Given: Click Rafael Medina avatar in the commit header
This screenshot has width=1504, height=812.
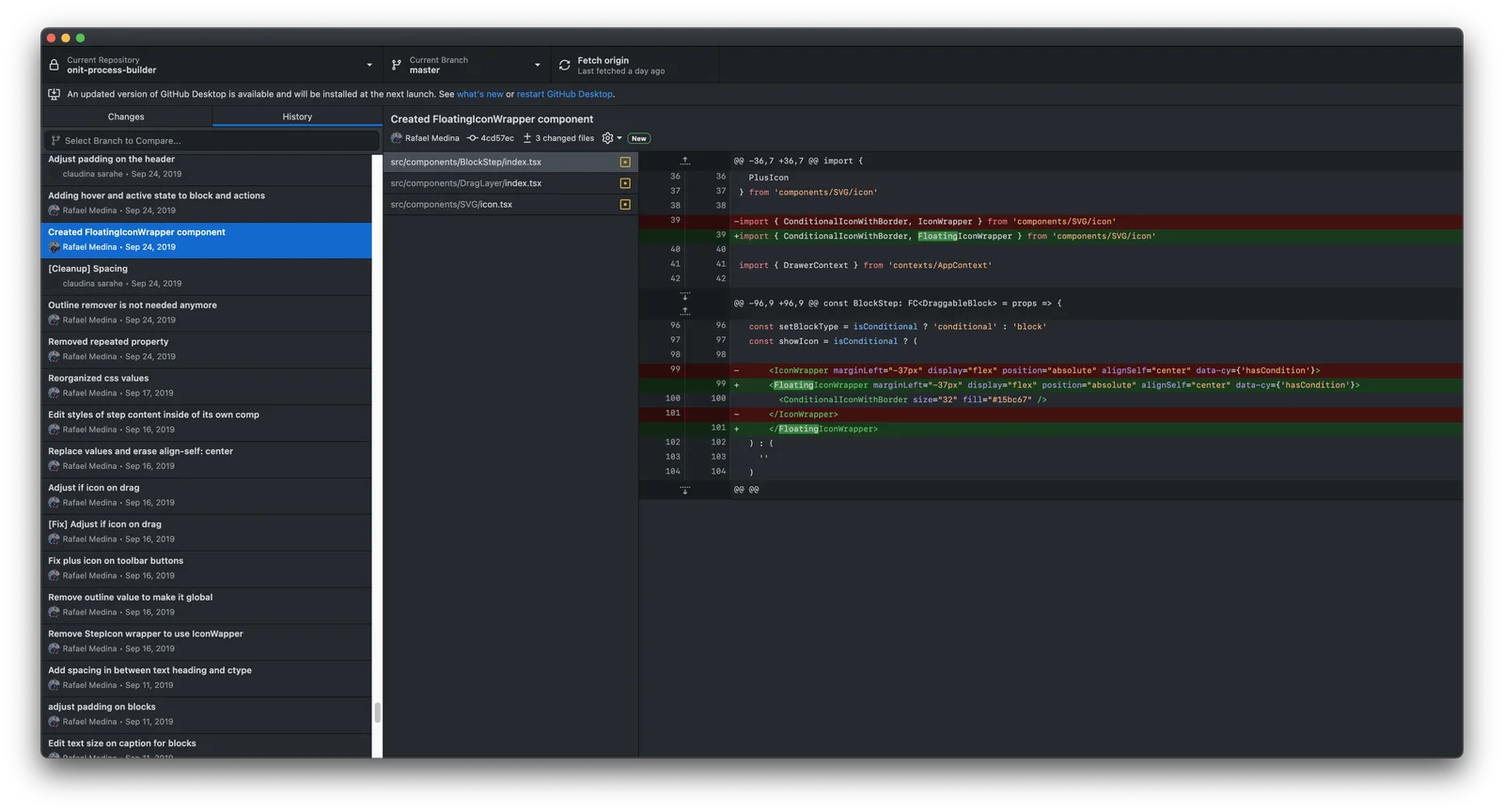Looking at the screenshot, I should pos(397,138).
